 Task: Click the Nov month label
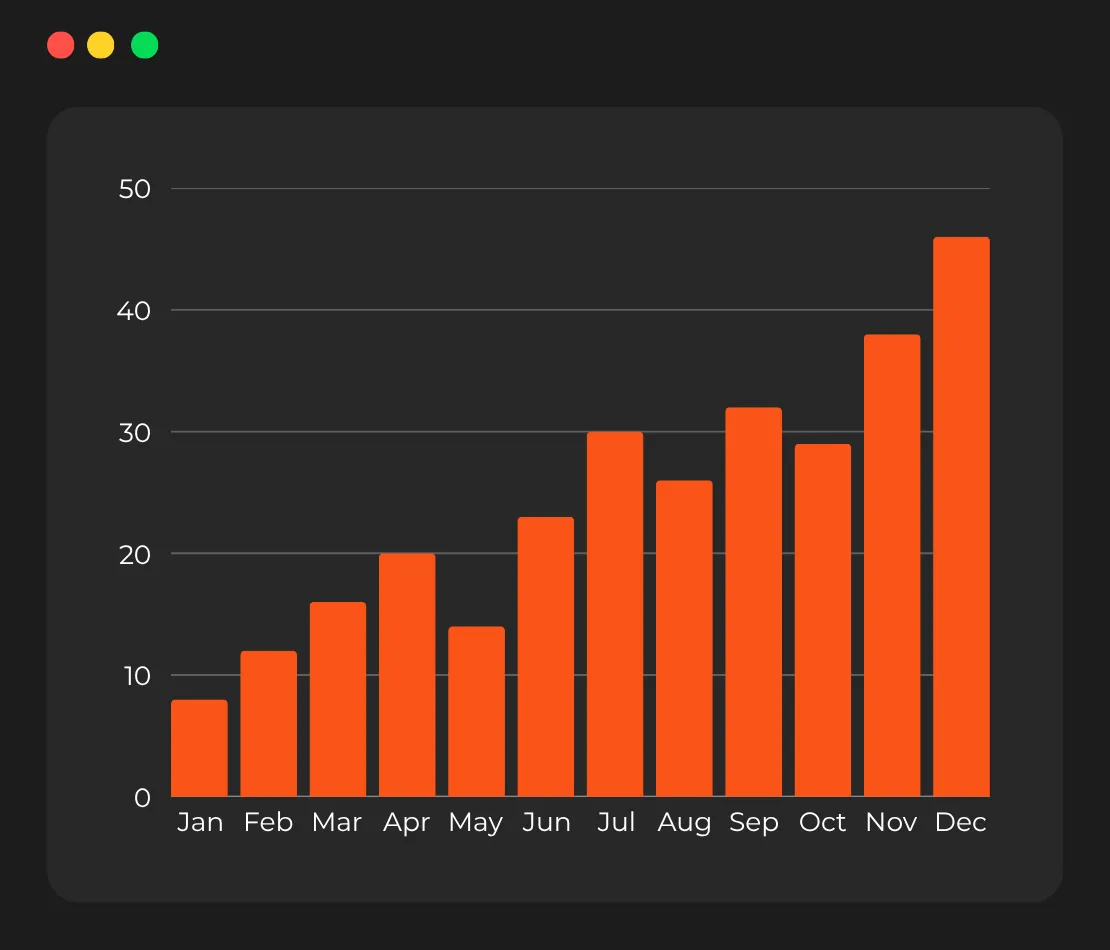pyautogui.click(x=891, y=823)
